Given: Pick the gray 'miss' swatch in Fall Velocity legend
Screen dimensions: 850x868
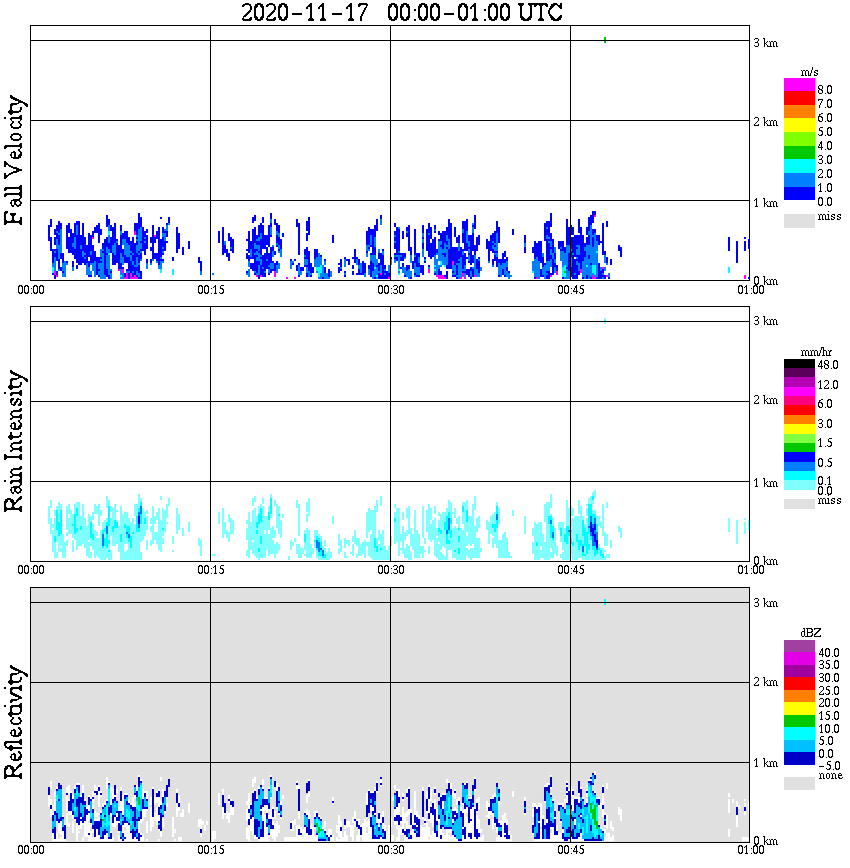Looking at the screenshot, I should pos(799,220).
